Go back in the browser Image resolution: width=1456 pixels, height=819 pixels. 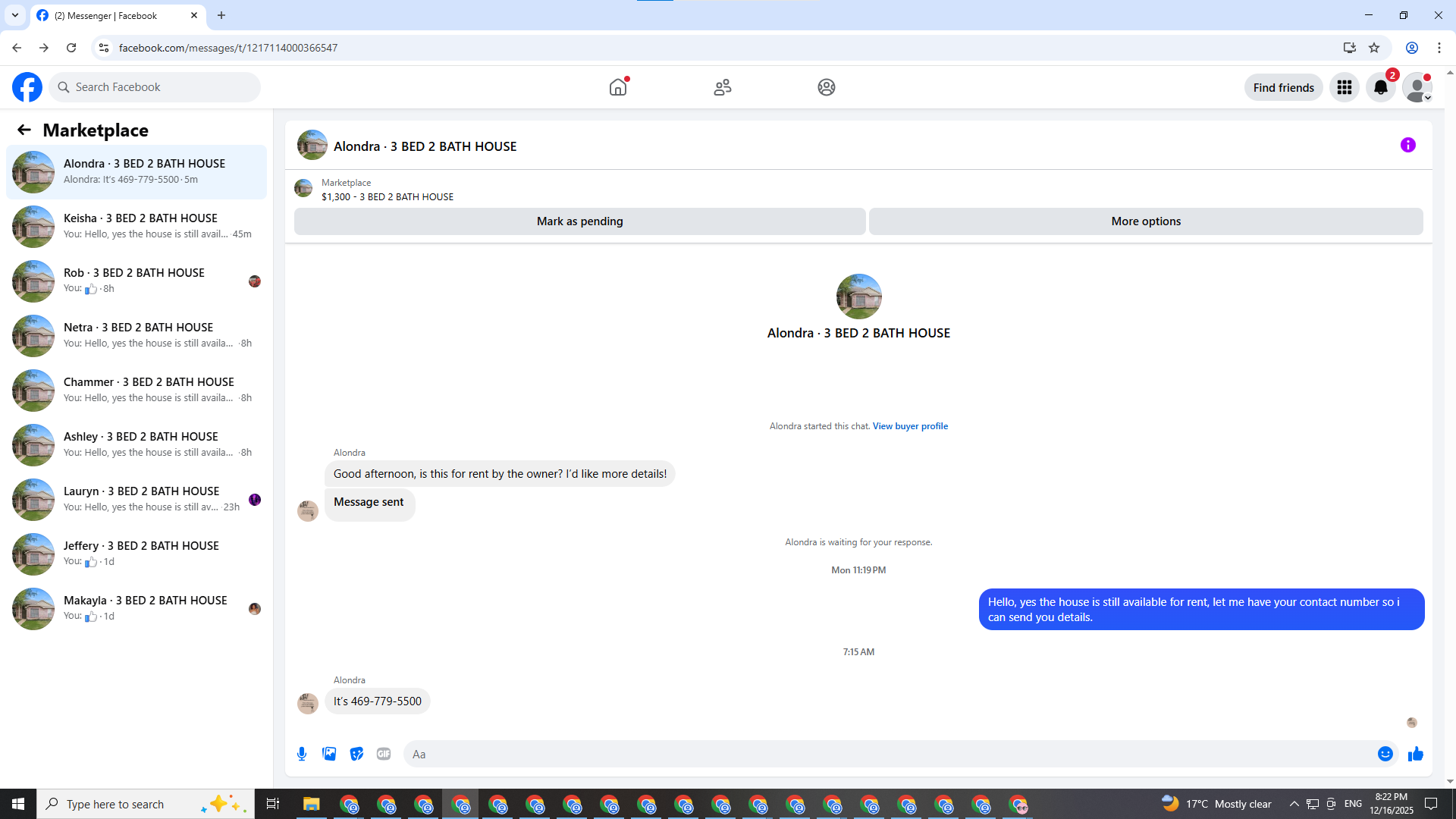tap(17, 48)
